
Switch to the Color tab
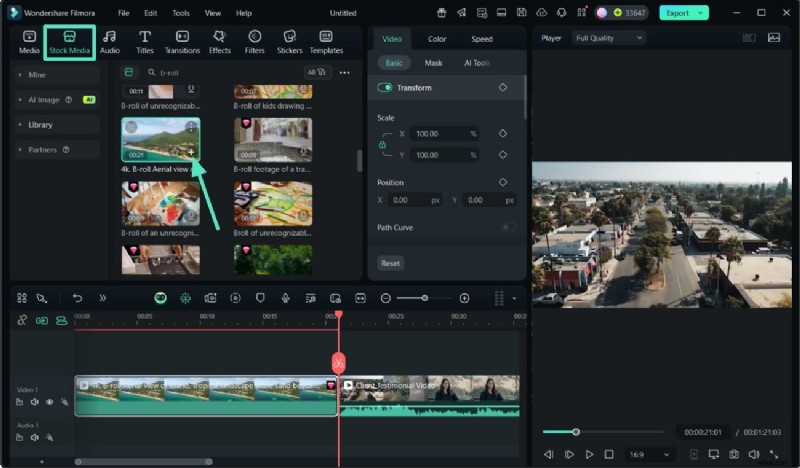point(437,39)
